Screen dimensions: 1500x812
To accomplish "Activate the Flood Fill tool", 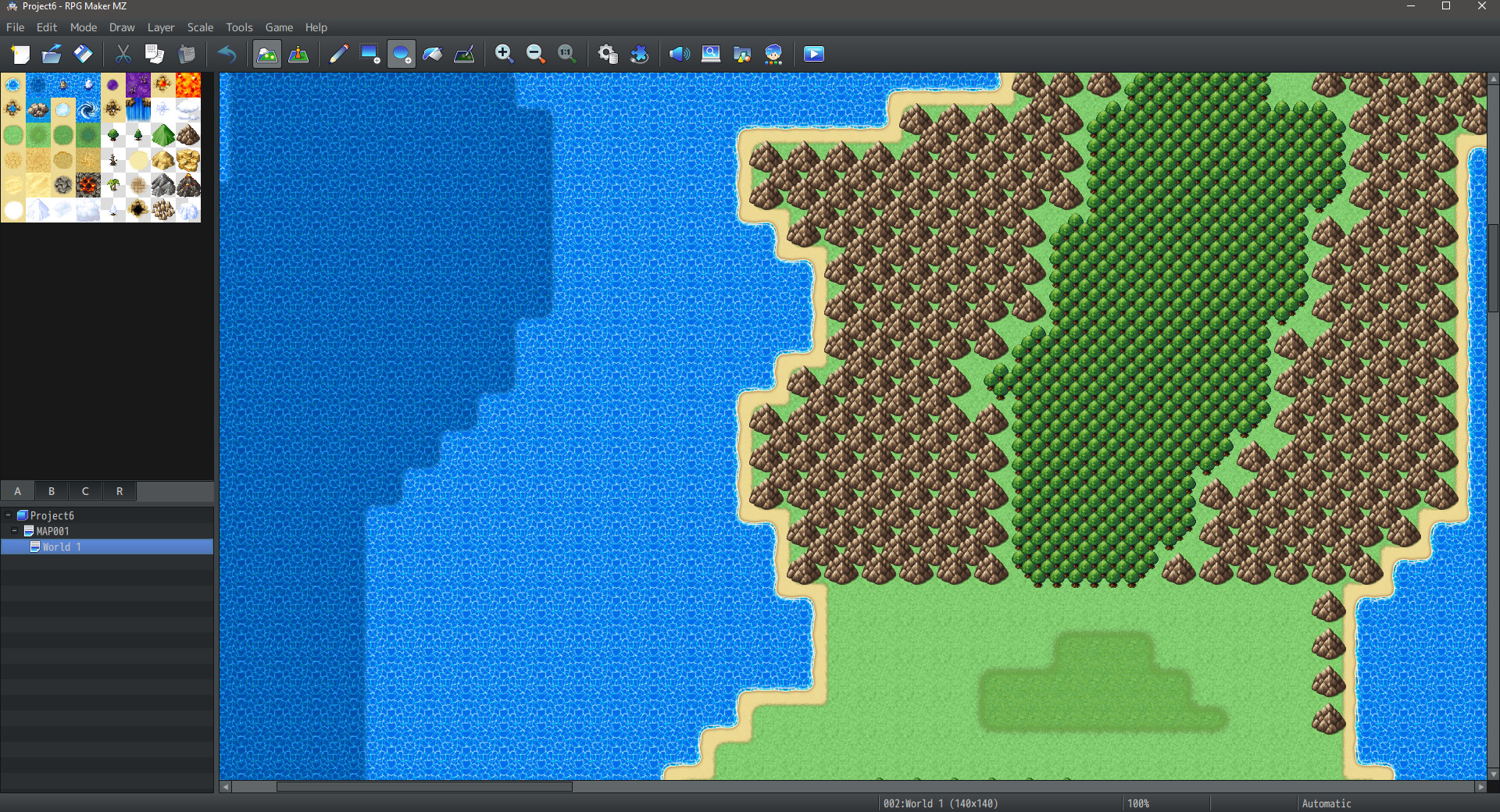I will coord(433,54).
